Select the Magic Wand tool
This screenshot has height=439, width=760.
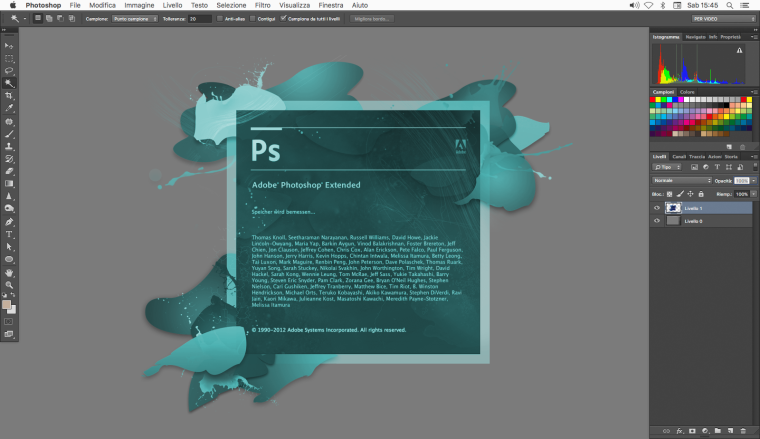click(x=9, y=83)
